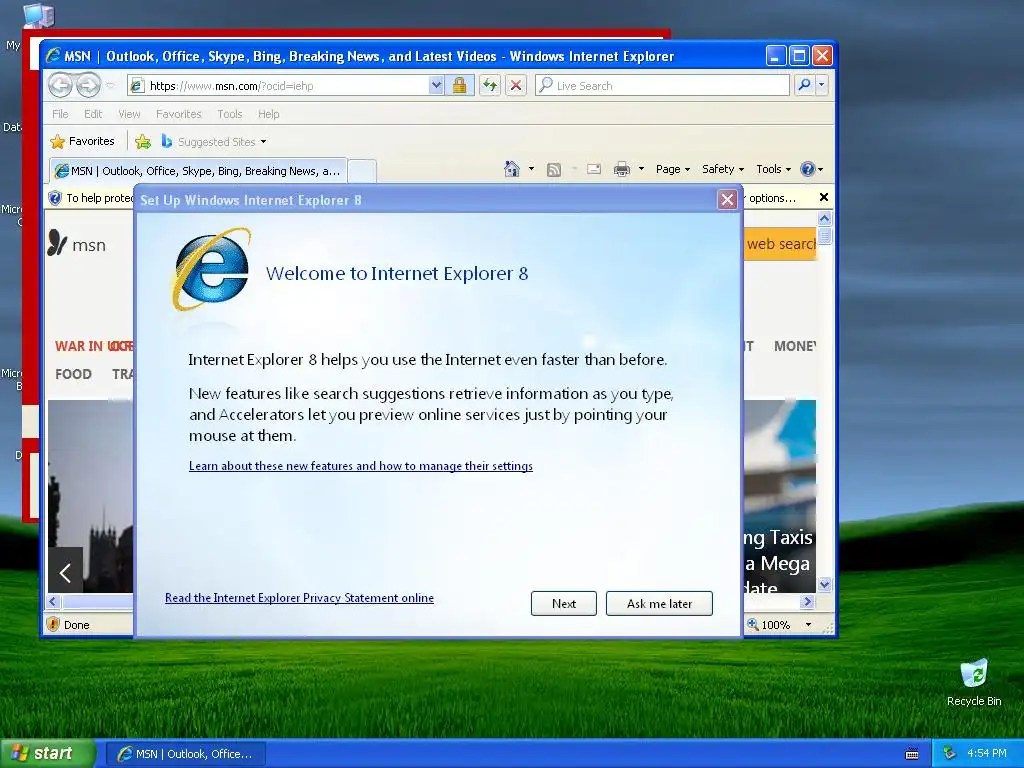
Task: Click the IE Forward navigation arrow
Action: pyautogui.click(x=88, y=86)
